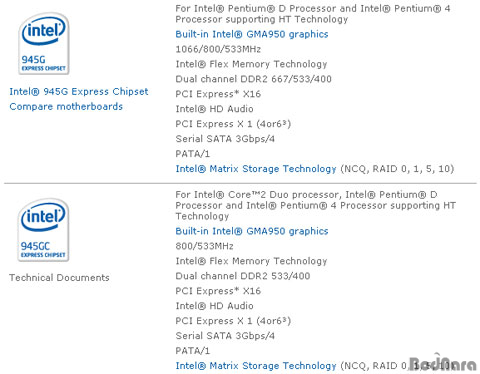480x374 pixels.
Task: Click the Intel 945G Express Chipset badge
Action: 44,43
